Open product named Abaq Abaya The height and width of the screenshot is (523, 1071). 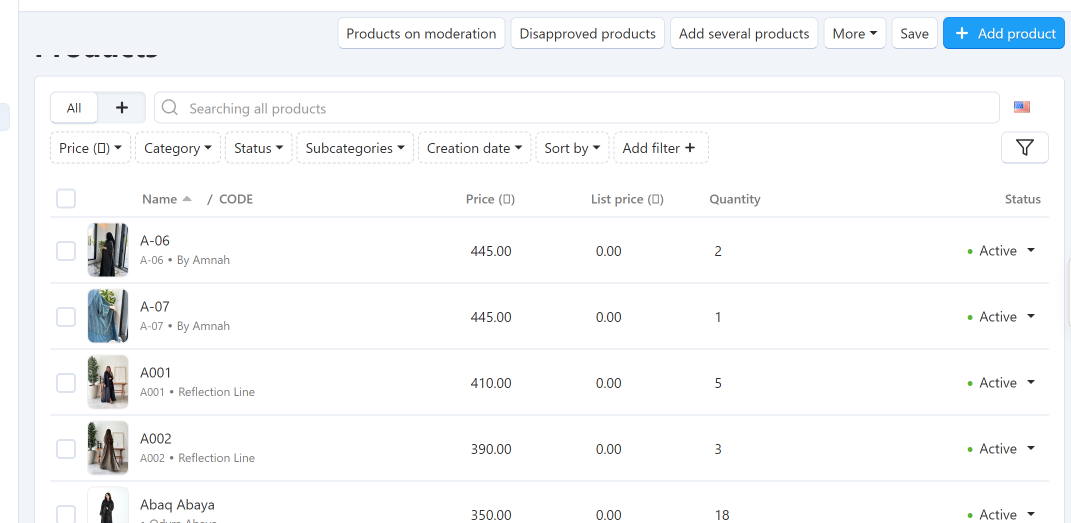coord(178,505)
